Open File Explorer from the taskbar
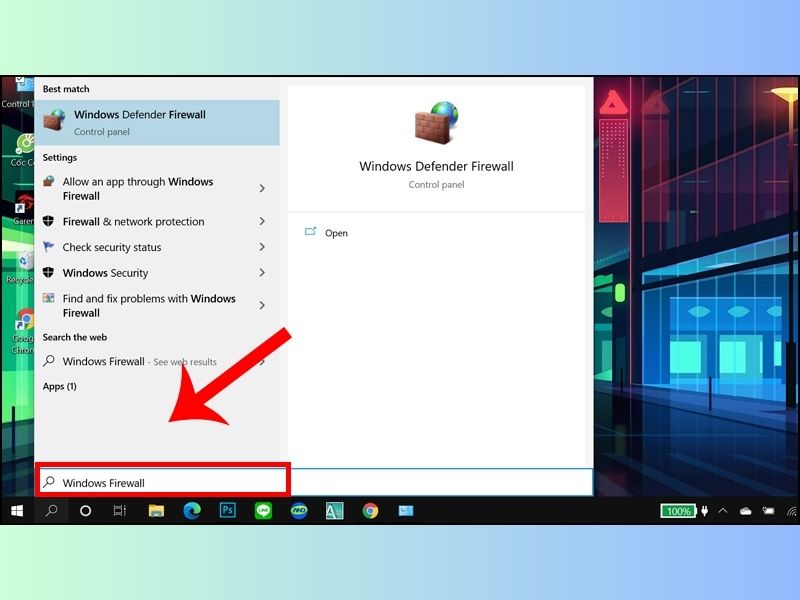 point(156,511)
